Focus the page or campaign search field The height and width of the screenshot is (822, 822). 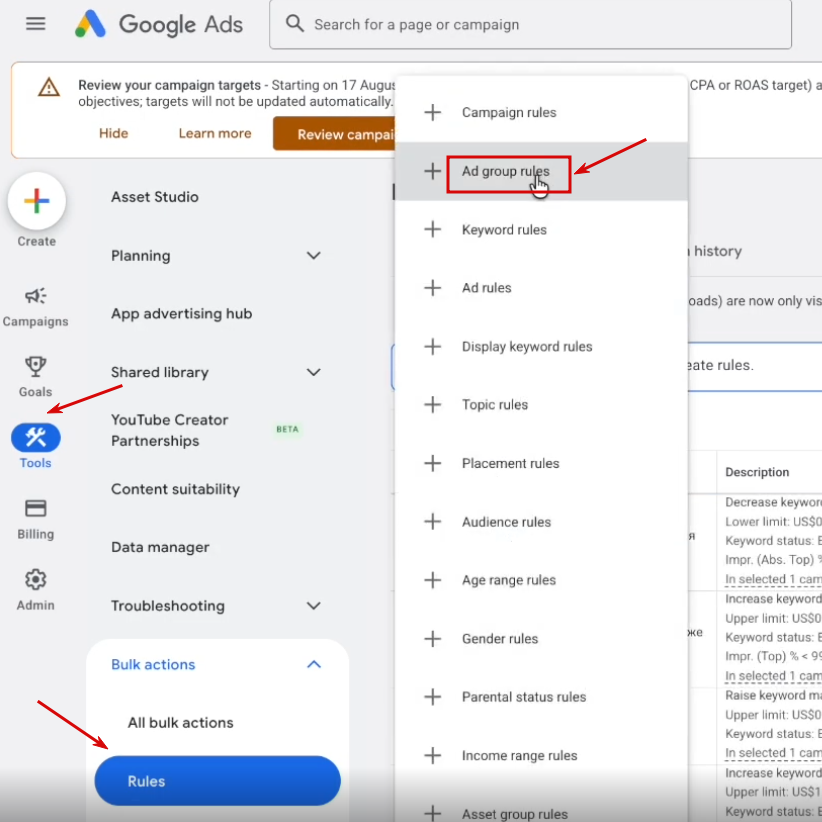(x=530, y=25)
